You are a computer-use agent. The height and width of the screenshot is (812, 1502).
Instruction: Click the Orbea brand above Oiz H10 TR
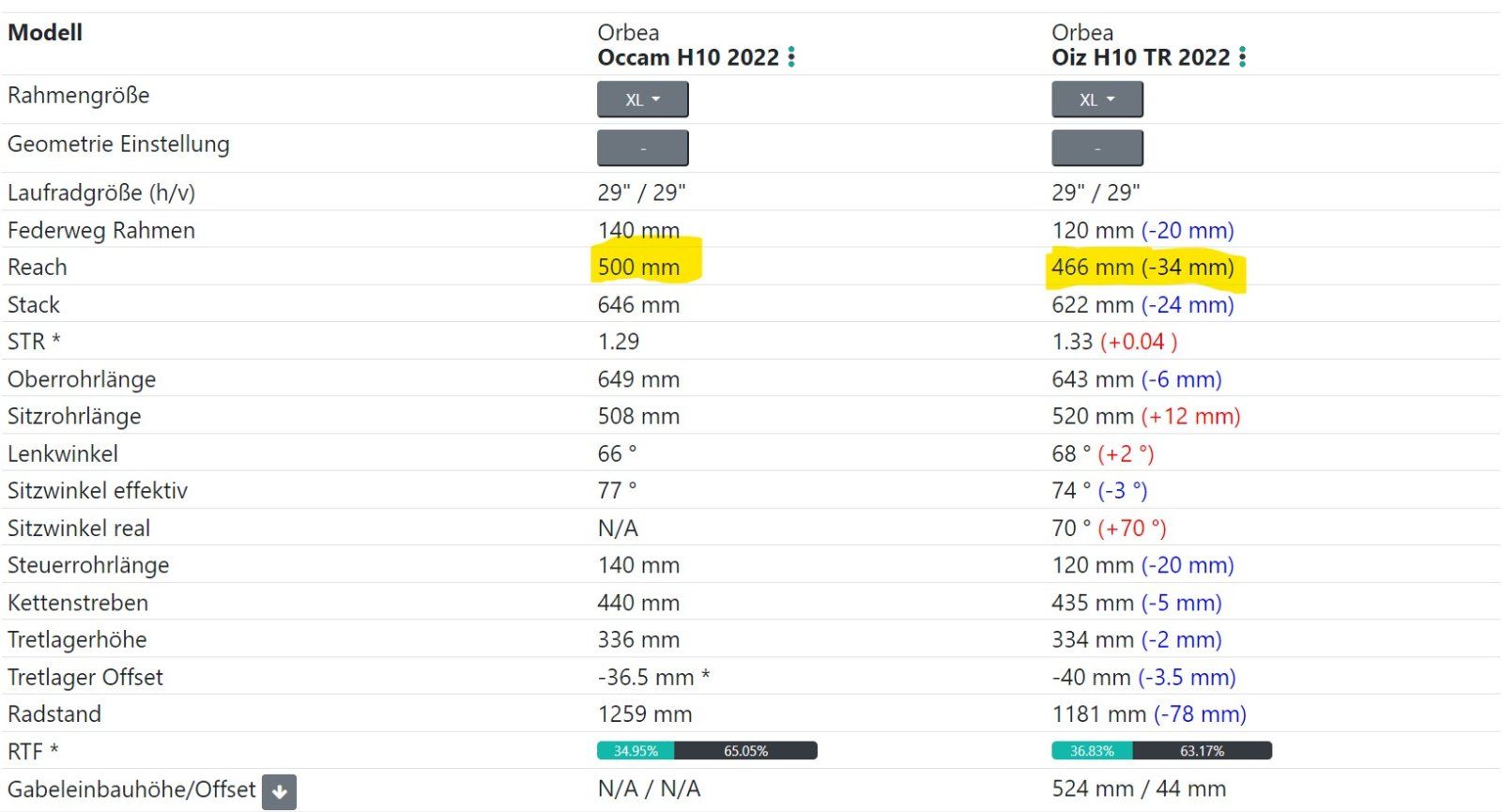[1082, 33]
